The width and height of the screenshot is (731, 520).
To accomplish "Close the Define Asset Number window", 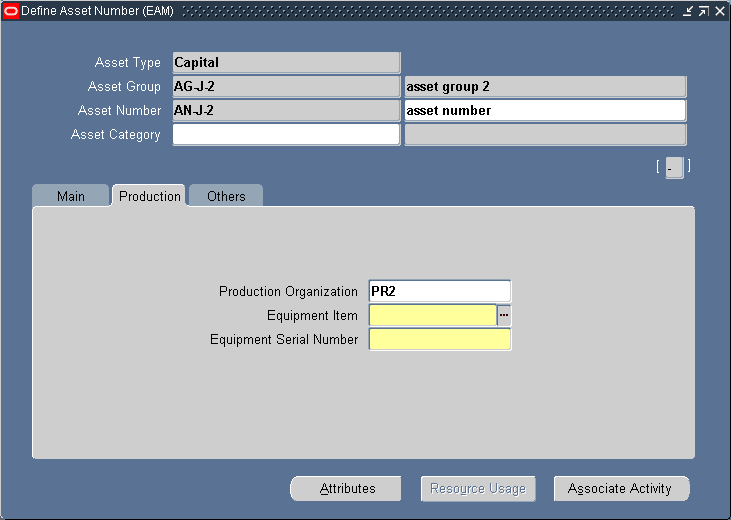I will coord(720,11).
